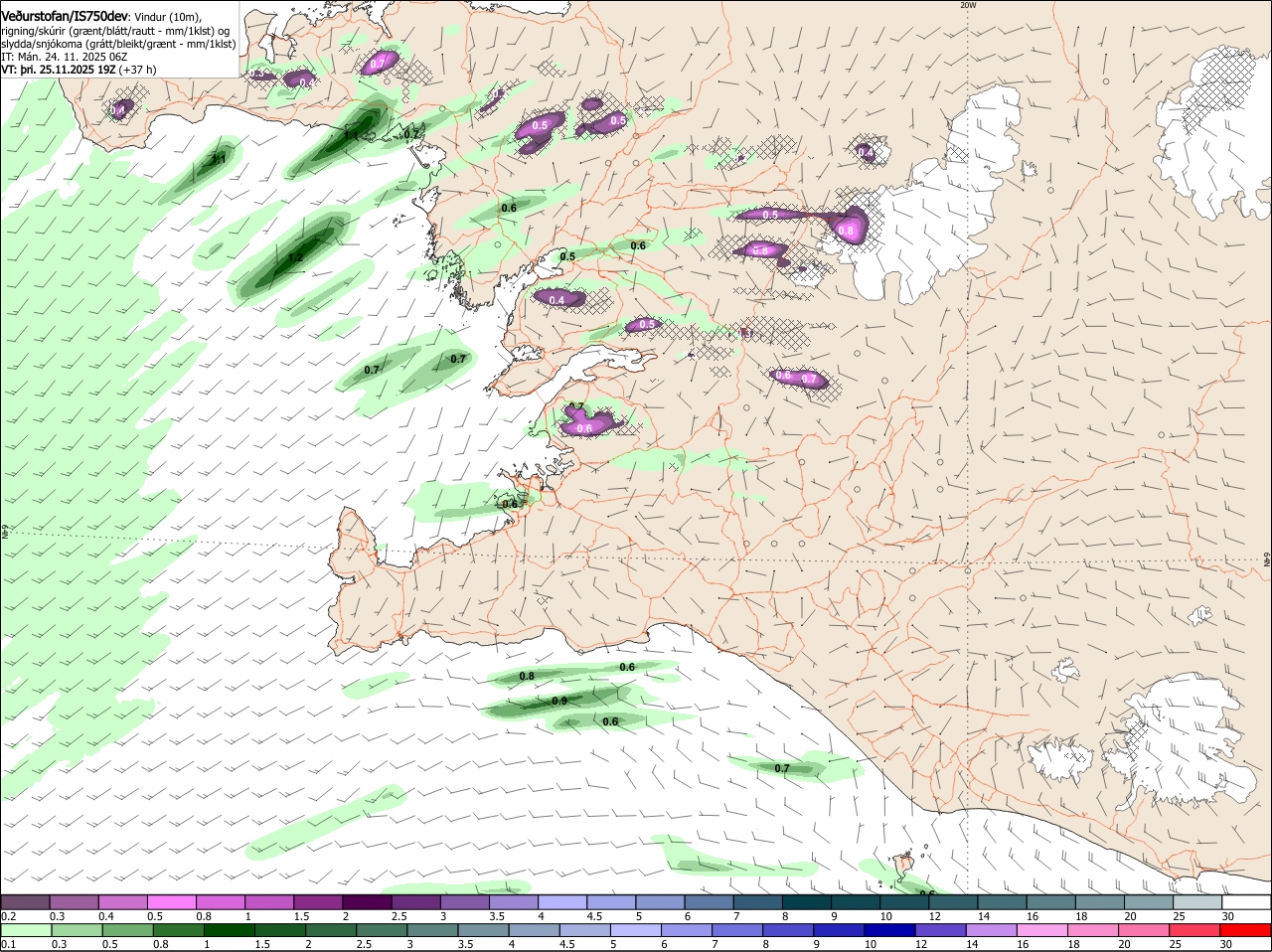Pick dark teal upper swatch starting at 9
The width and height of the screenshot is (1272, 952).
pyautogui.click(x=855, y=901)
